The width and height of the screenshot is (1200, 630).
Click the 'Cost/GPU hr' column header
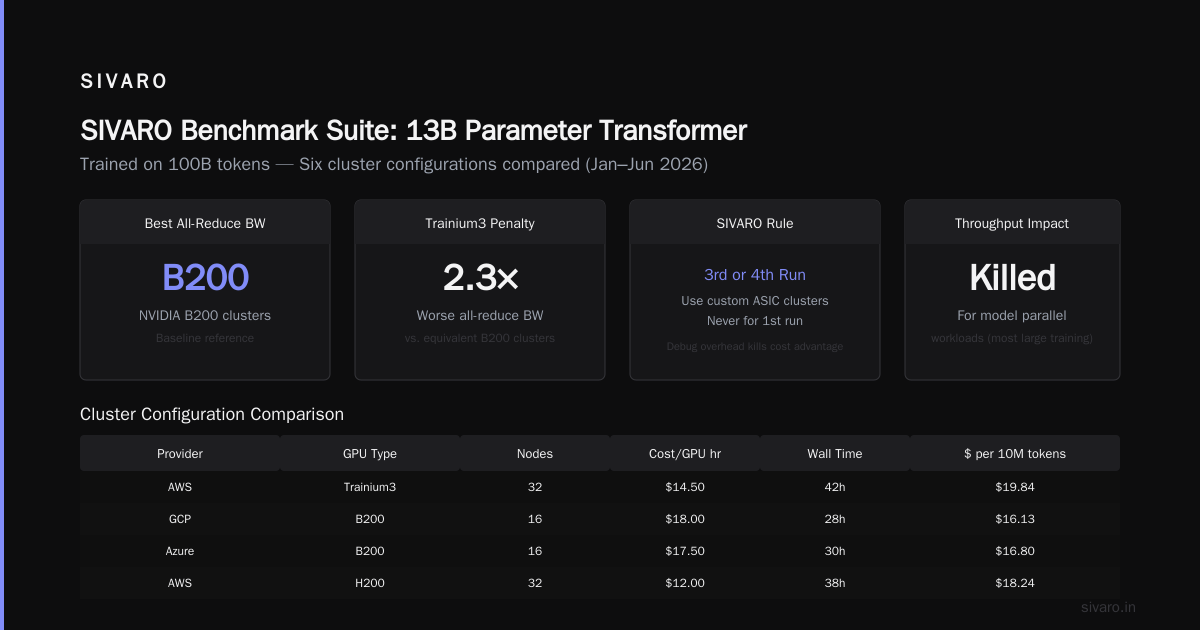pyautogui.click(x=685, y=453)
